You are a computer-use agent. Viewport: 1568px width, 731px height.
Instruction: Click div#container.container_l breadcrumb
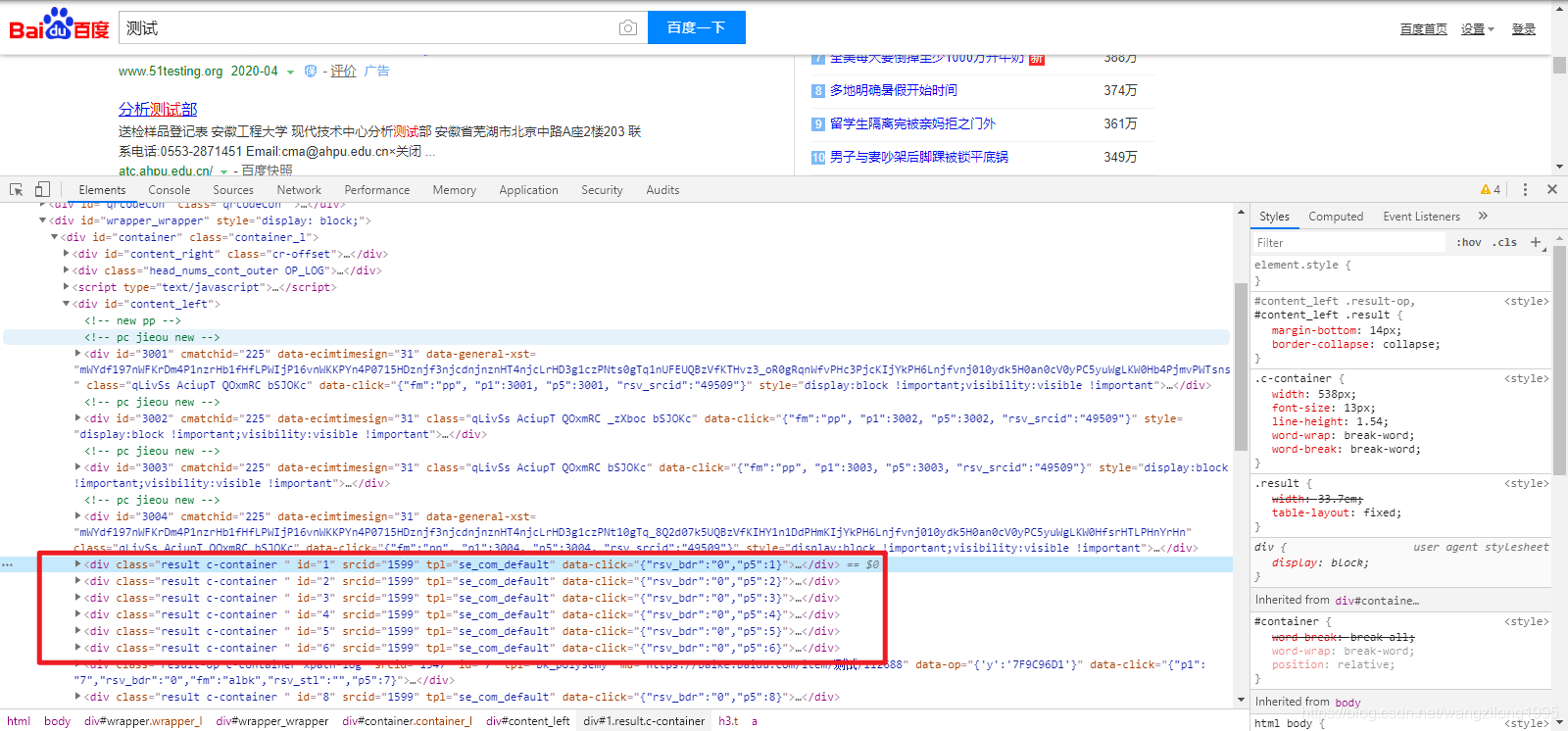[x=407, y=721]
